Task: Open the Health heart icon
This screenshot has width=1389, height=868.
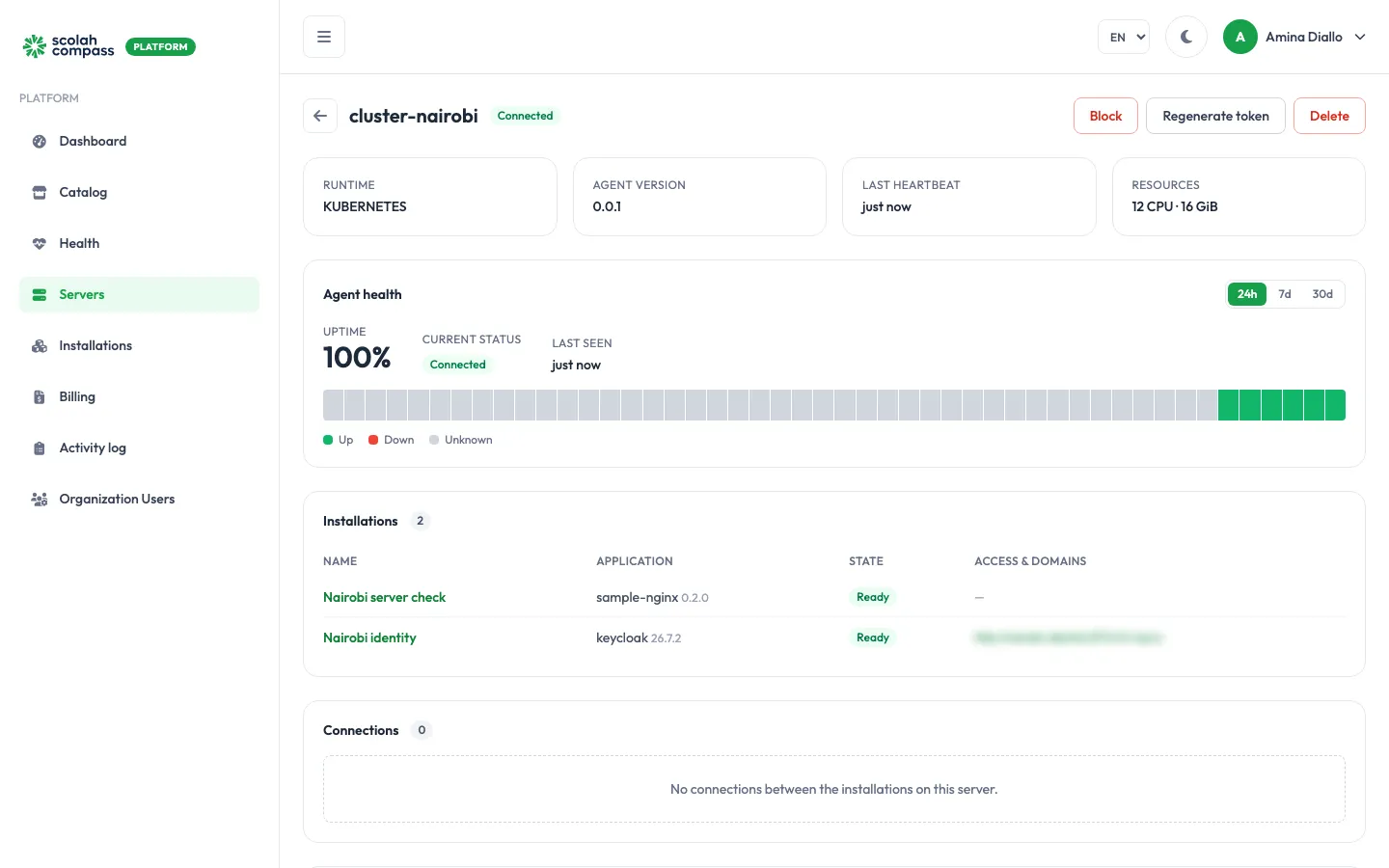Action: (x=40, y=244)
